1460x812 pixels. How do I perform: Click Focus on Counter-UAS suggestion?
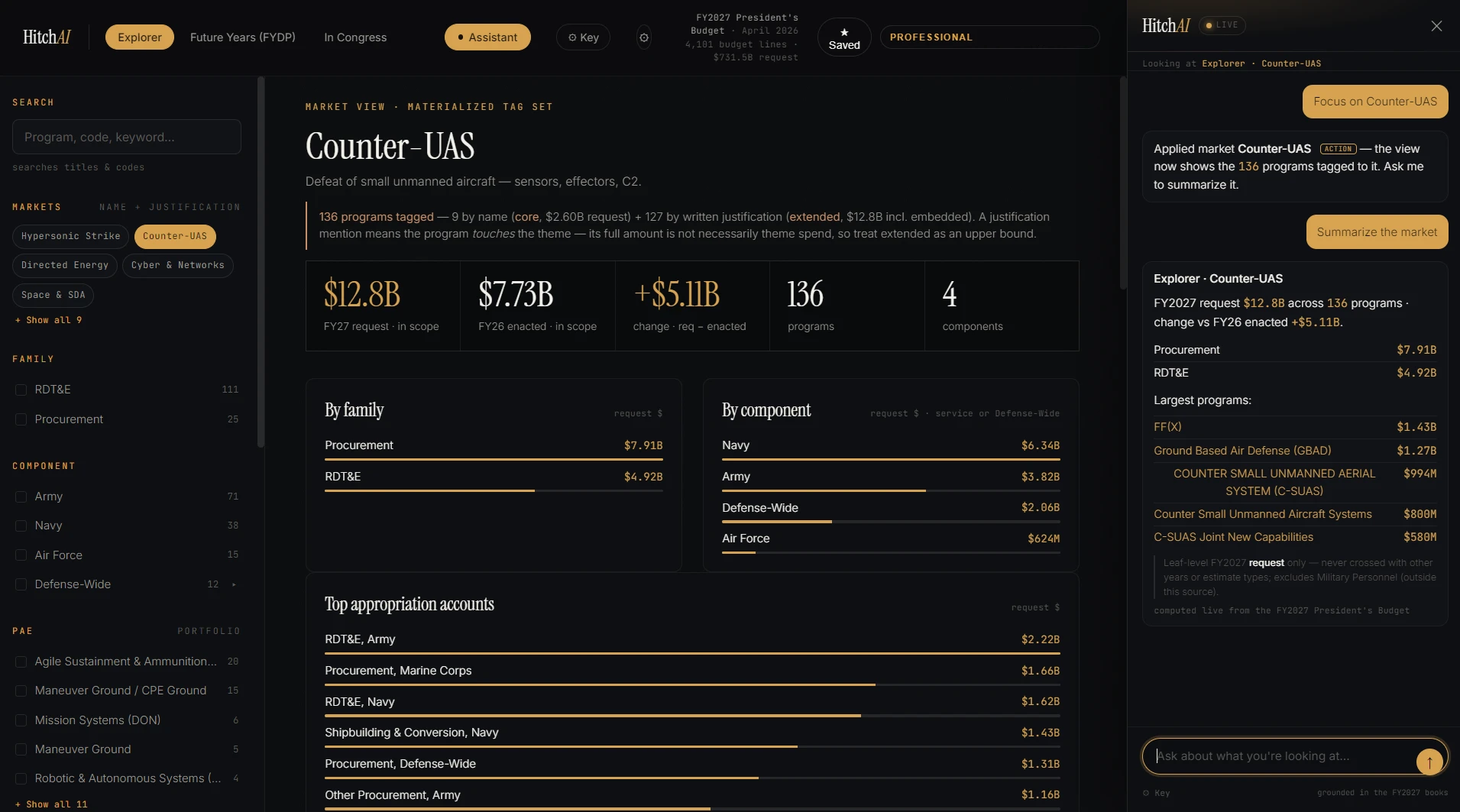[x=1375, y=102]
